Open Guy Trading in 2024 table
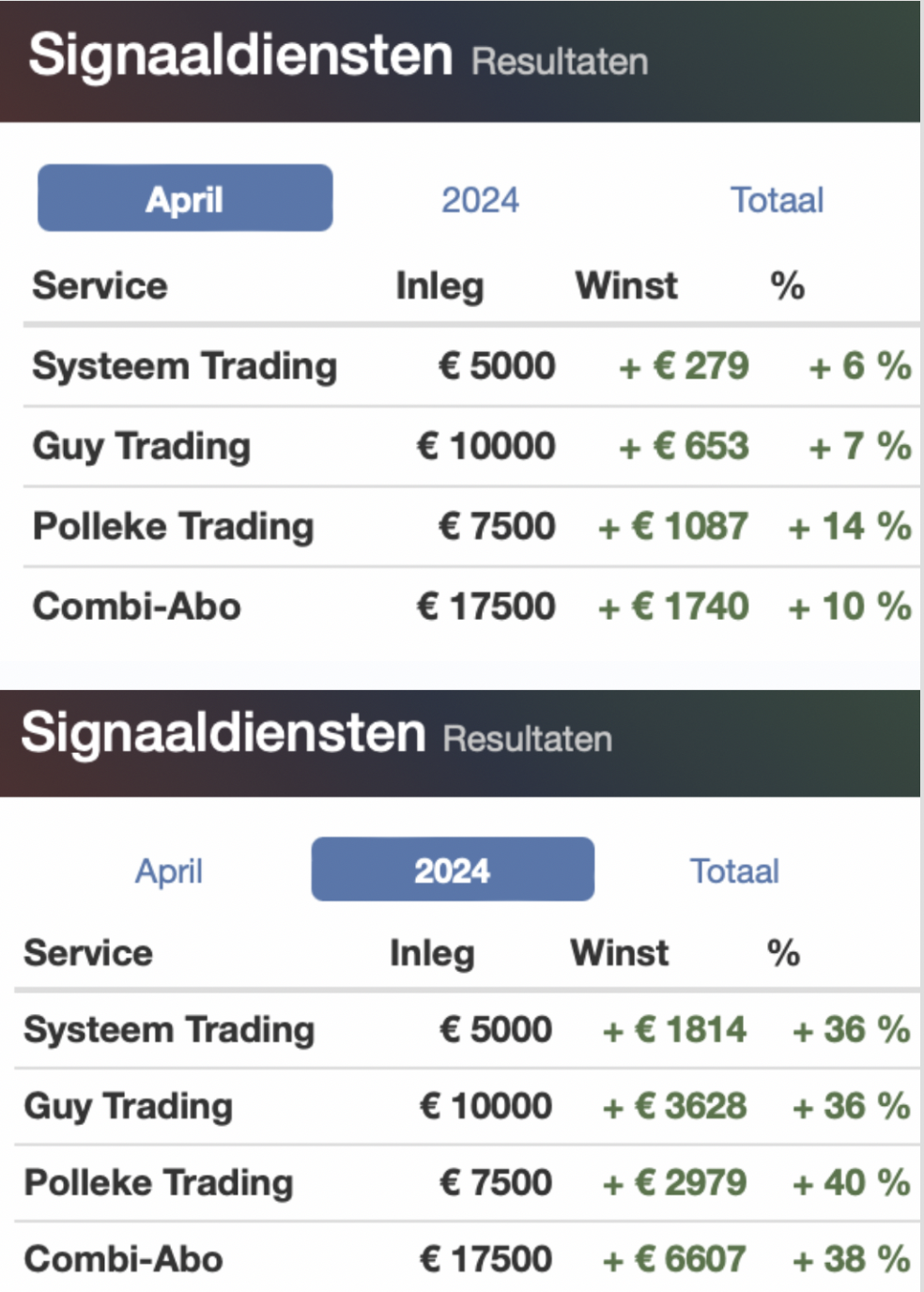Viewport: 924px width, 1292px height. click(x=467, y=1106)
